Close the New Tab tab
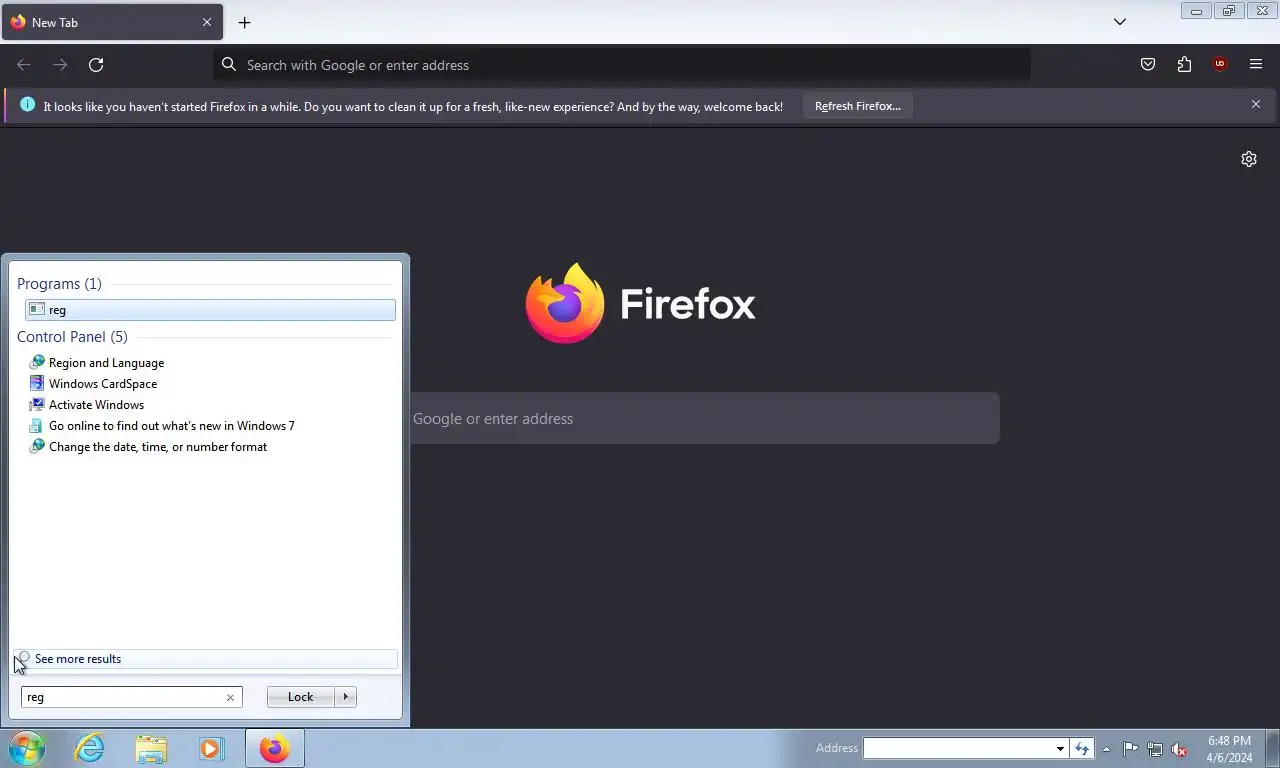The height and width of the screenshot is (768, 1280). pyautogui.click(x=207, y=22)
